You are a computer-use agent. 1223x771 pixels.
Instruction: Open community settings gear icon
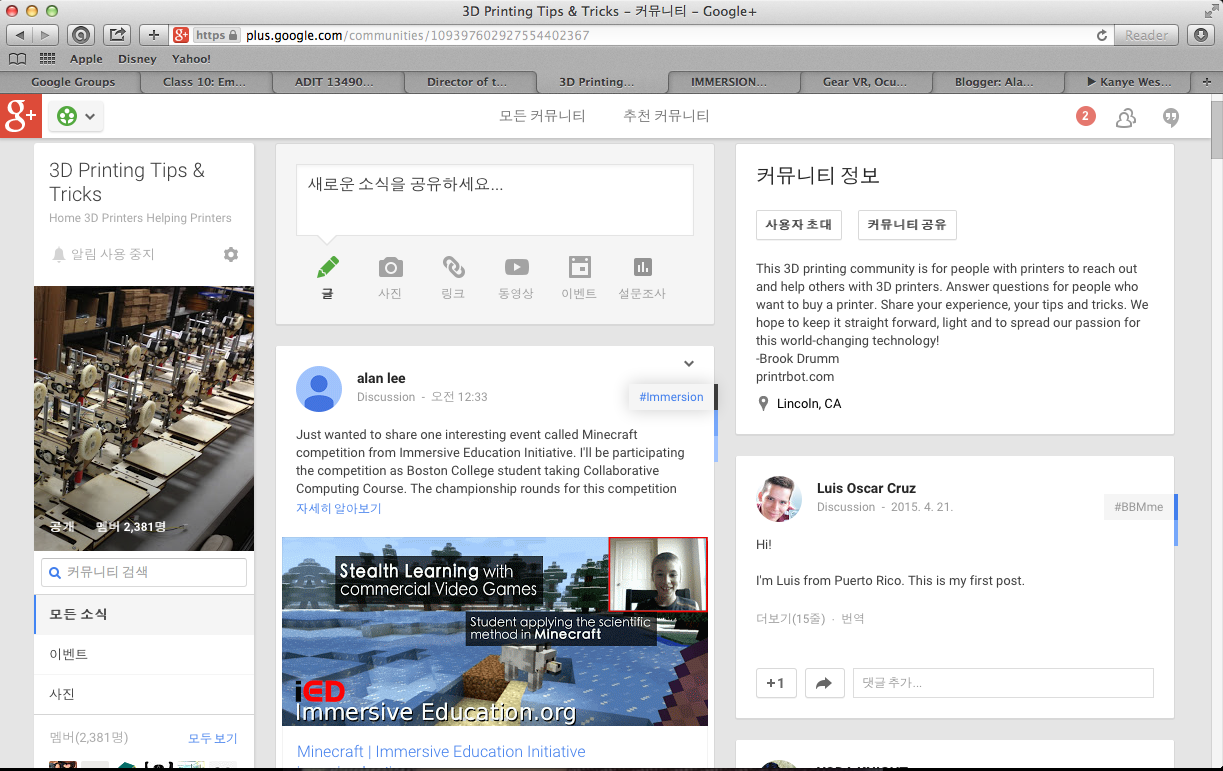[231, 255]
